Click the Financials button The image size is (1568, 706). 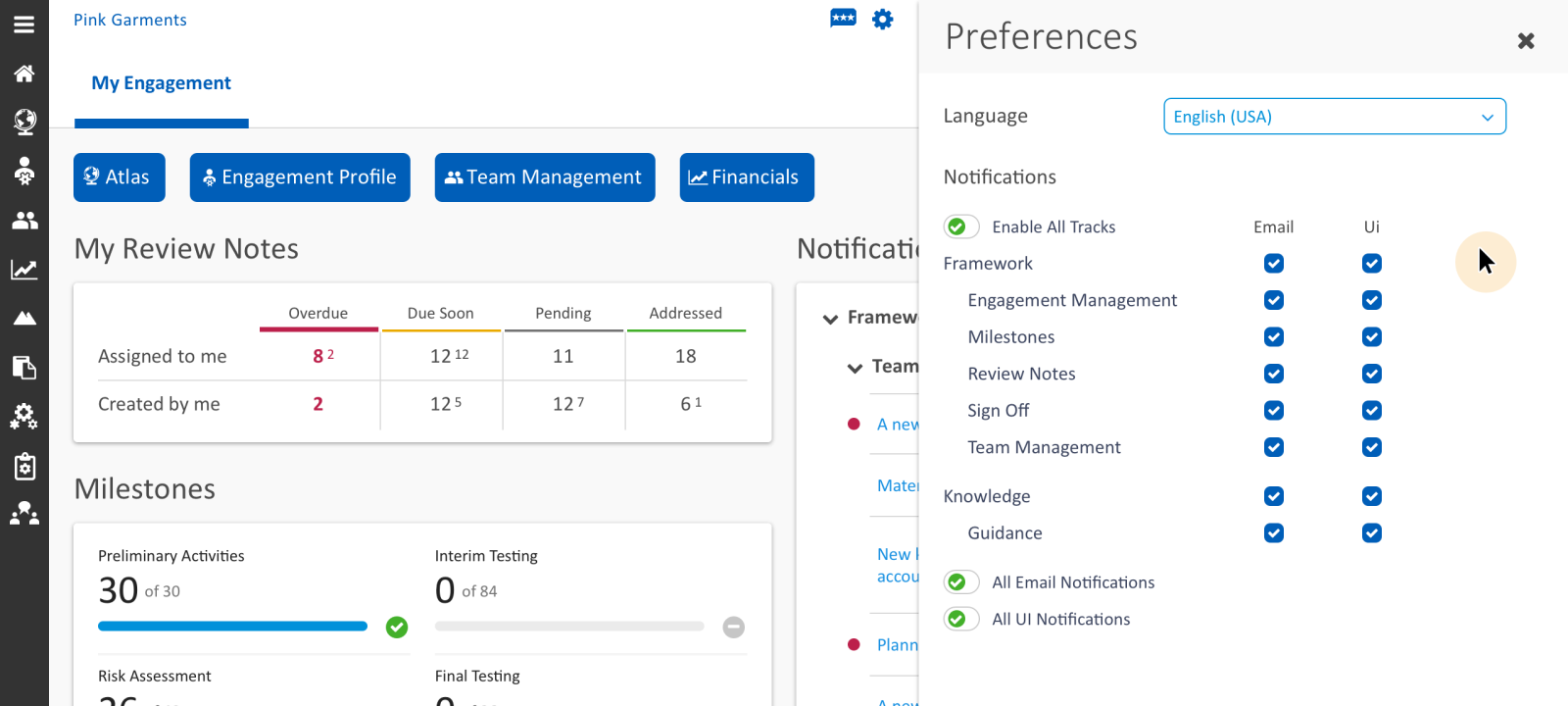tap(746, 177)
